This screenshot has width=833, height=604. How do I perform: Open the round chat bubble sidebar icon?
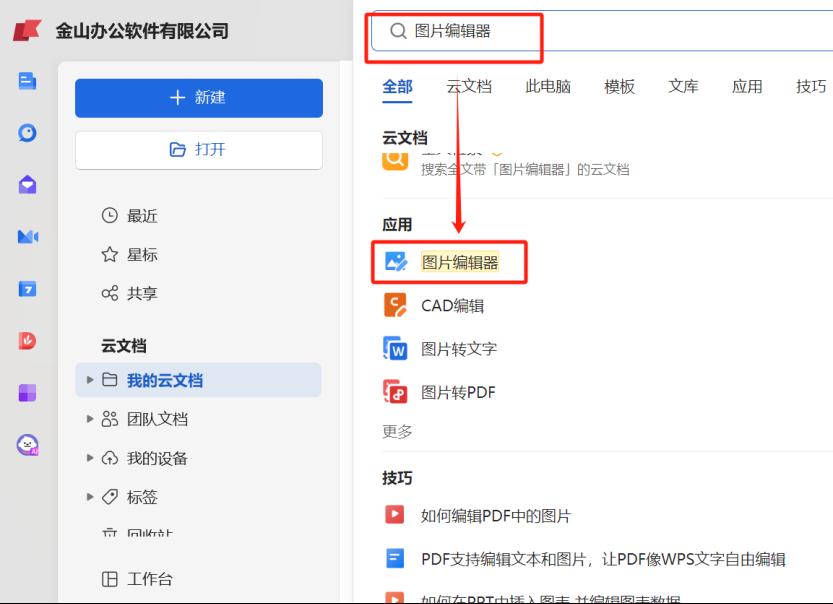[27, 132]
